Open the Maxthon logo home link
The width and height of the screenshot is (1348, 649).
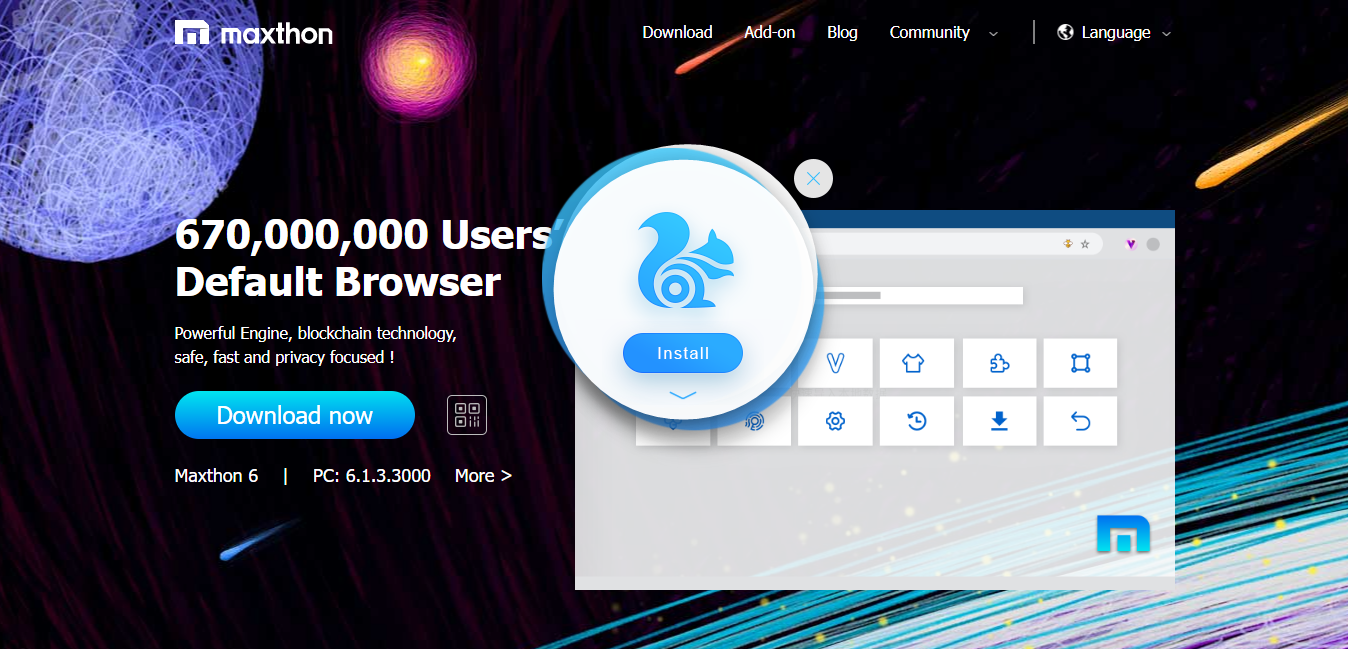[x=253, y=33]
